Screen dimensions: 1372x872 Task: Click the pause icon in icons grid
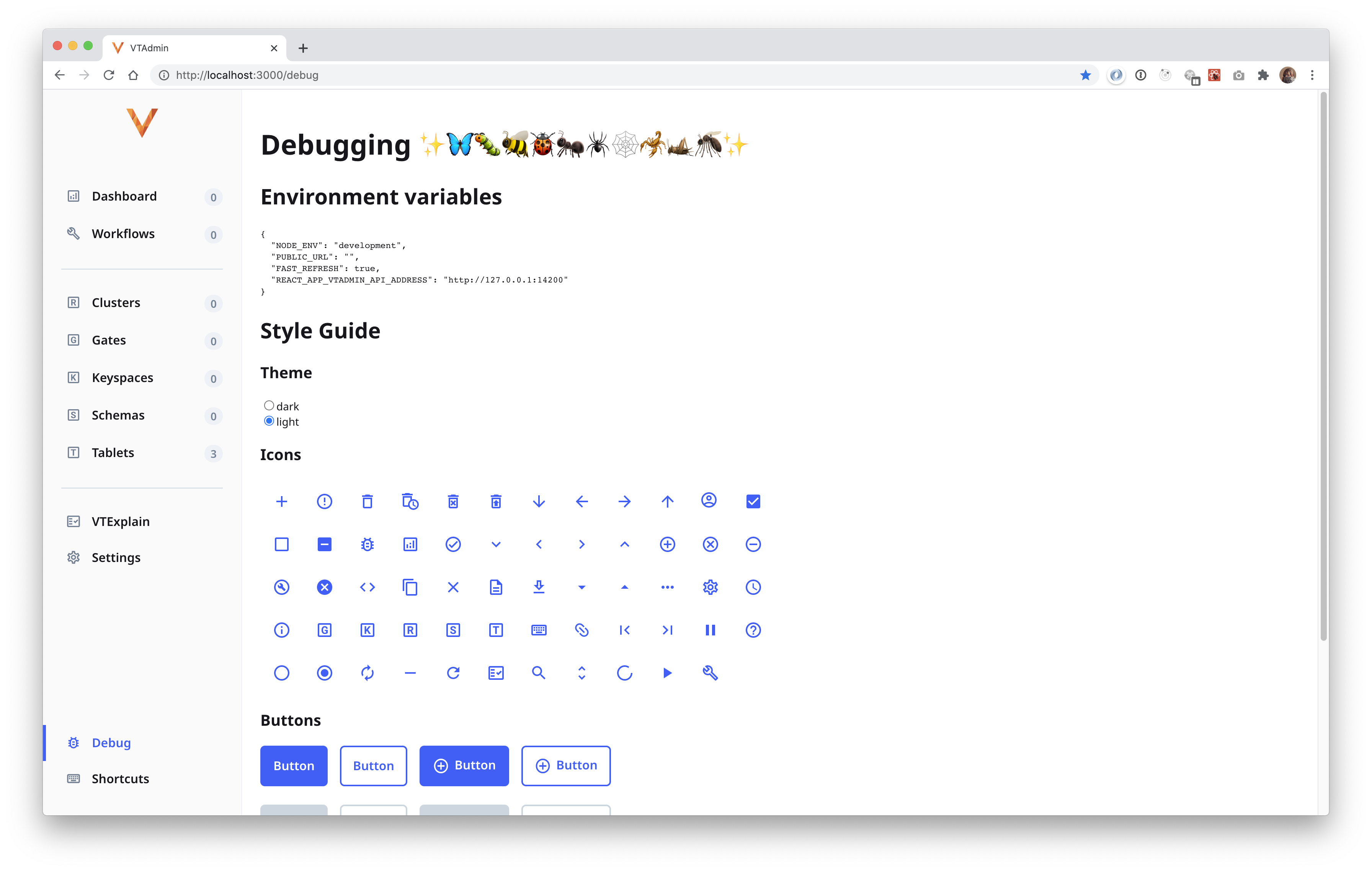pos(710,630)
